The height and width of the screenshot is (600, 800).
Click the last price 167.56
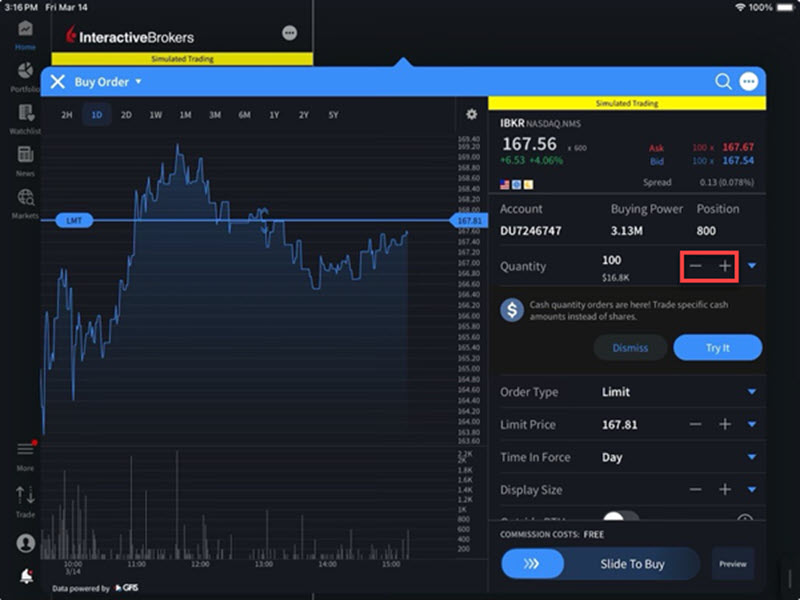[x=530, y=144]
